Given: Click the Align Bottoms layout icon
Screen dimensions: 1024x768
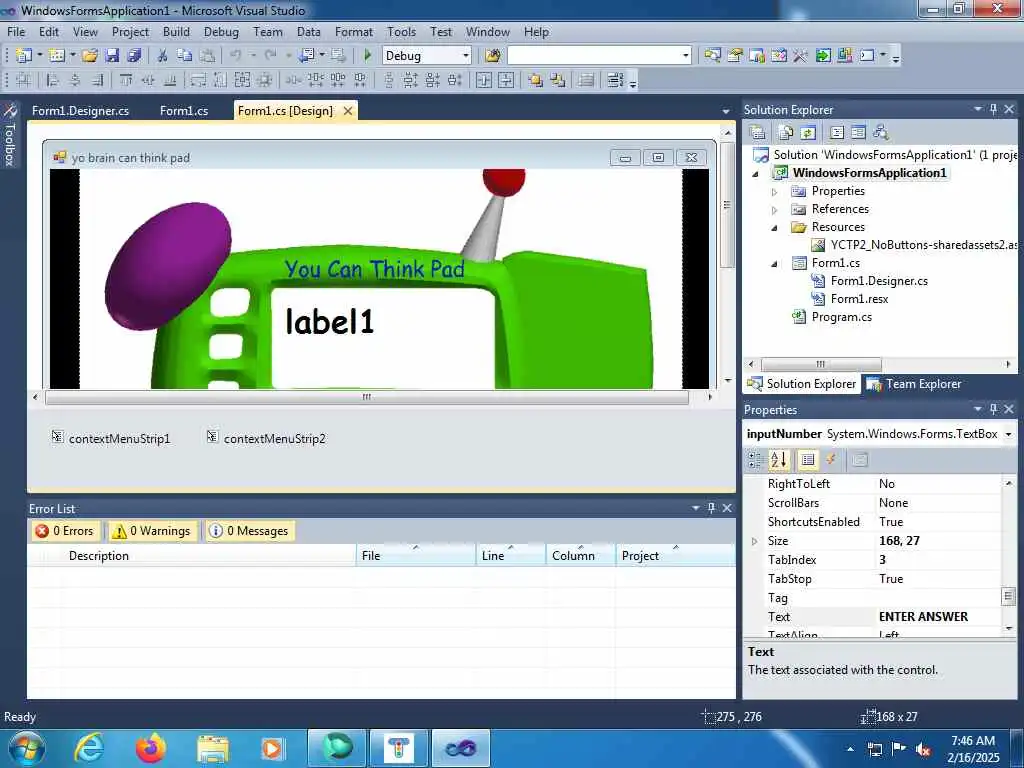Looking at the screenshot, I should [170, 80].
